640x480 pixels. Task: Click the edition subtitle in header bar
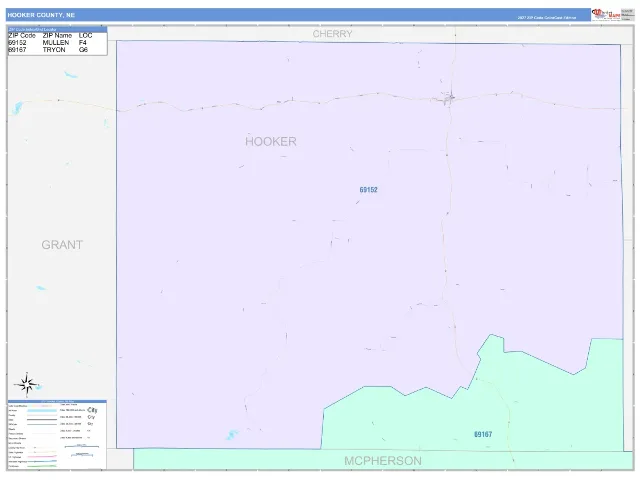[x=547, y=18]
